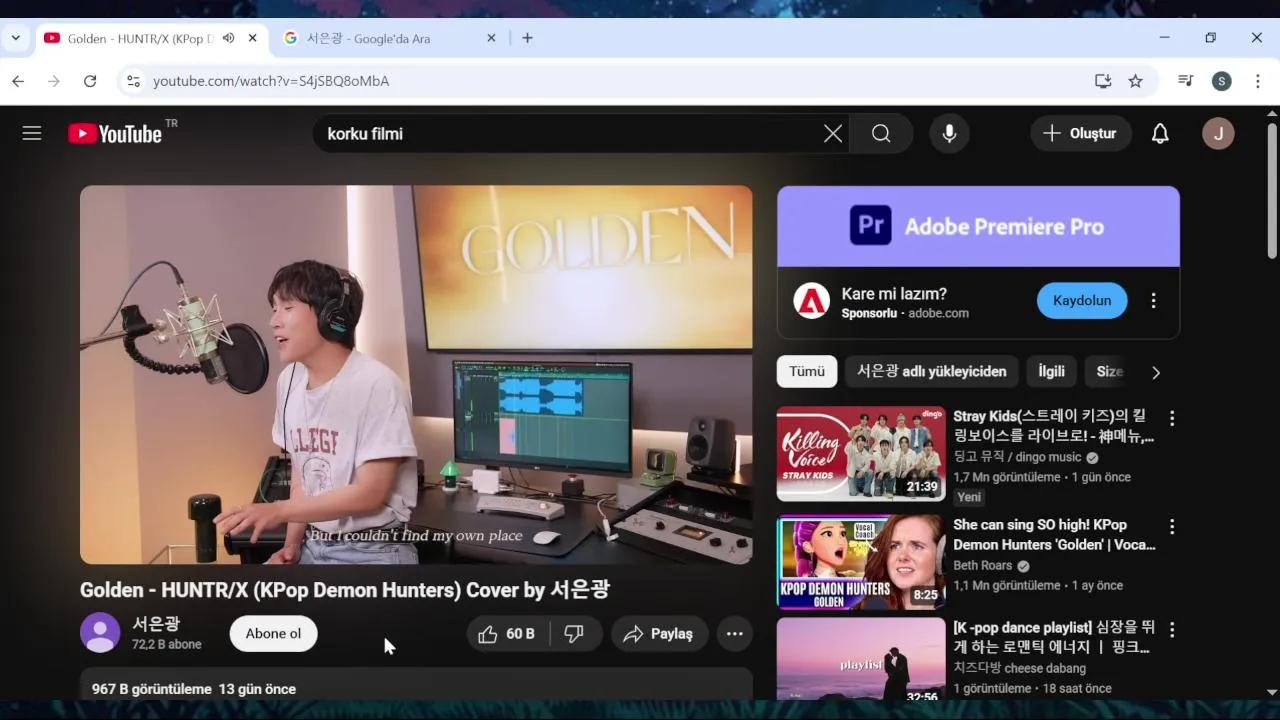Click the 치즈다방 cheese dabang channel name
Image resolution: width=1280 pixels, height=720 pixels.
tap(1019, 668)
